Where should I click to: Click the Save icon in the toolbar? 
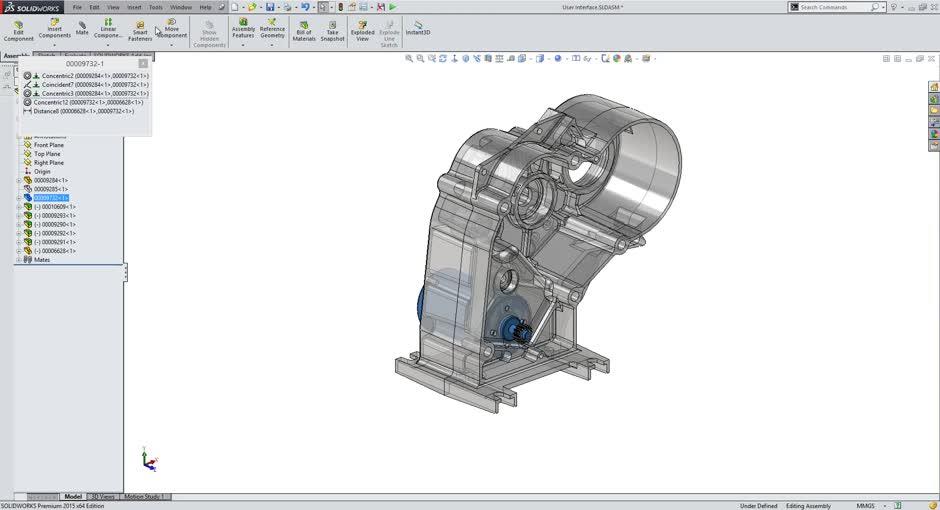coord(270,7)
